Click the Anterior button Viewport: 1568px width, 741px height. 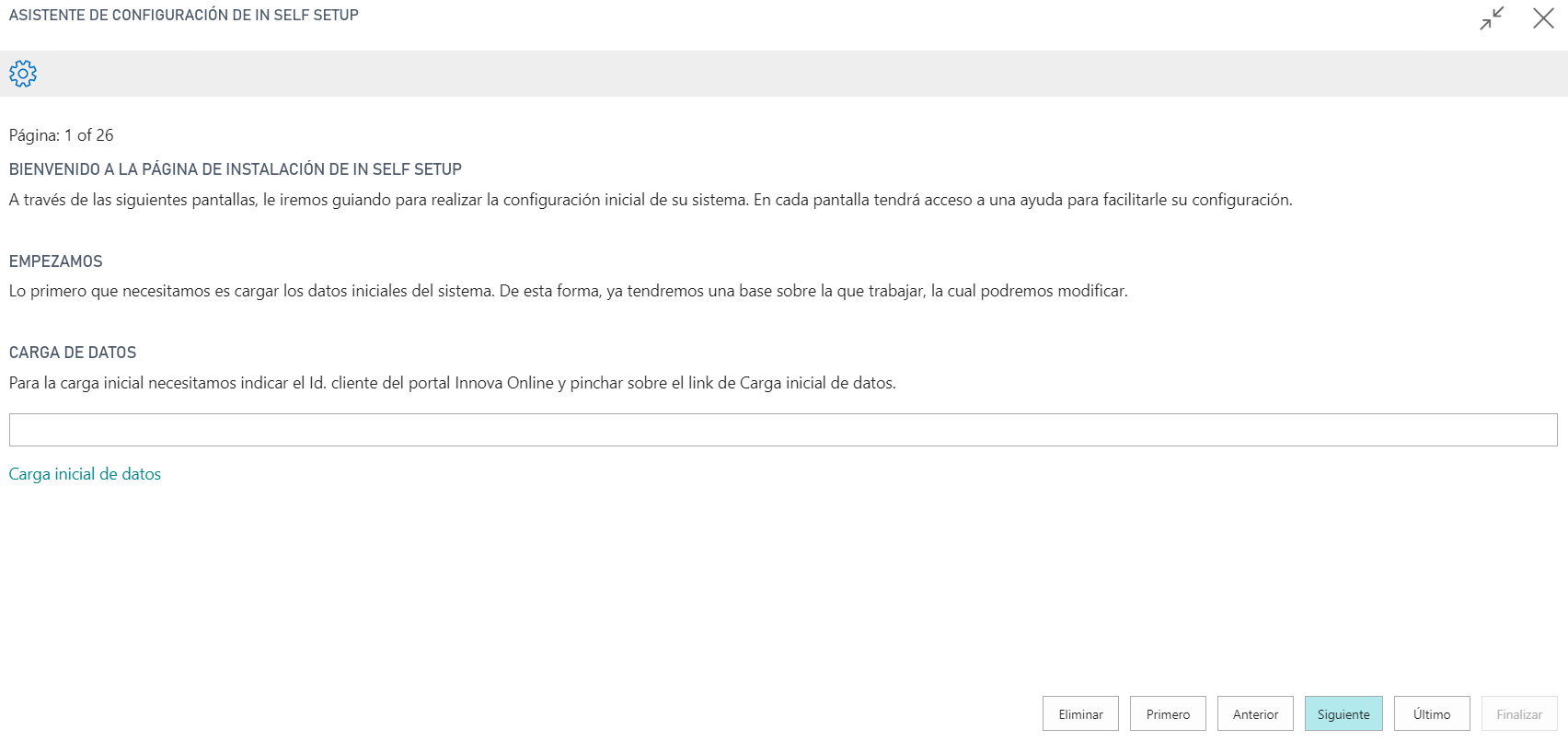point(1255,714)
